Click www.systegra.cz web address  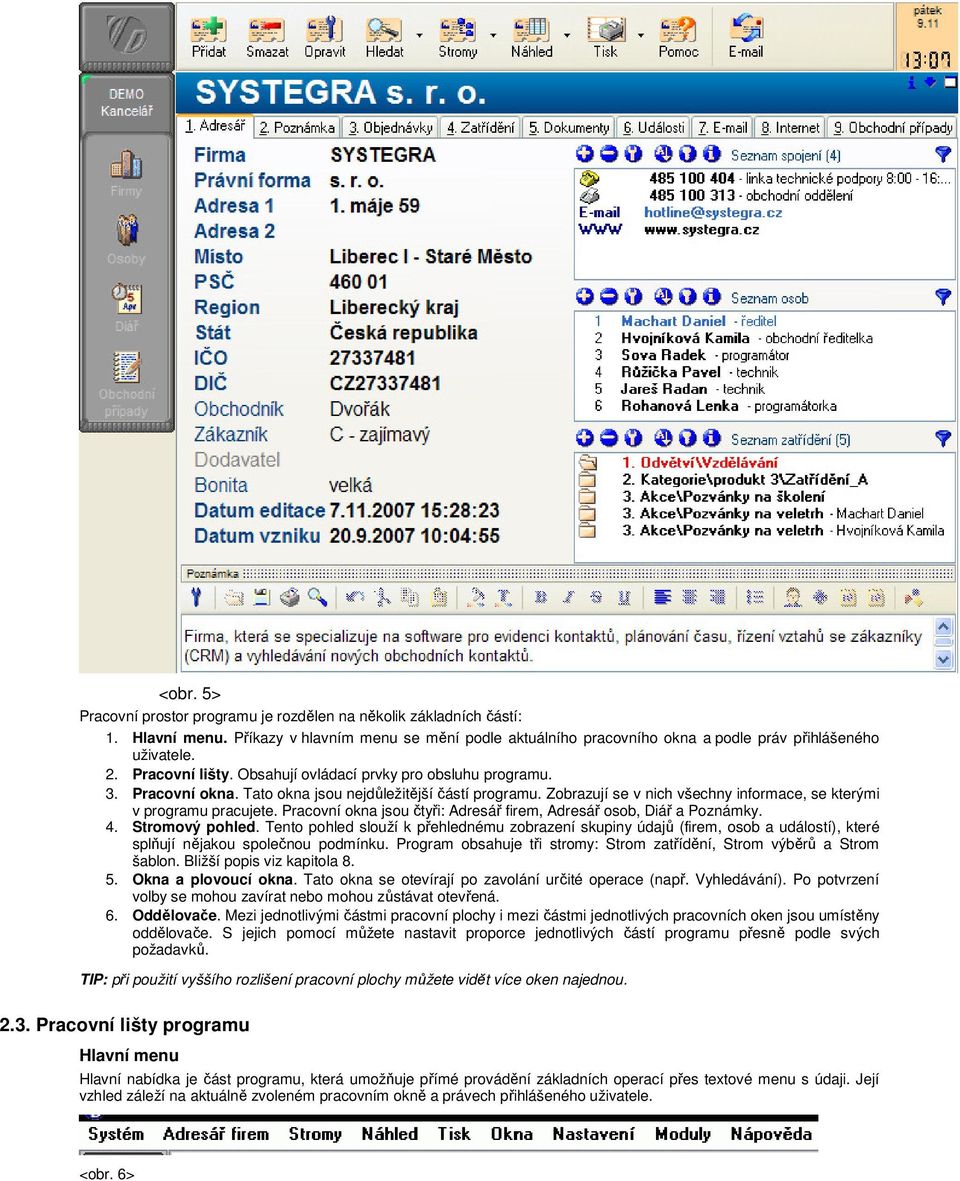pyautogui.click(x=702, y=230)
